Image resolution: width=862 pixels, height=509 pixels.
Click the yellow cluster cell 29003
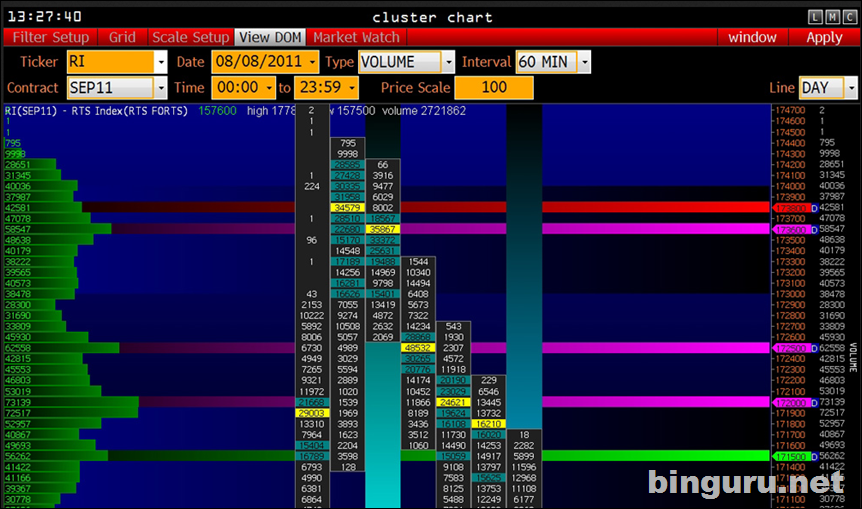coord(312,413)
